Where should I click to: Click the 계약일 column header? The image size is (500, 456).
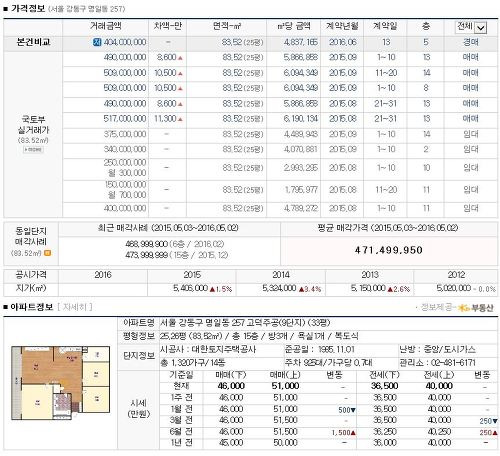pyautogui.click(x=385, y=26)
